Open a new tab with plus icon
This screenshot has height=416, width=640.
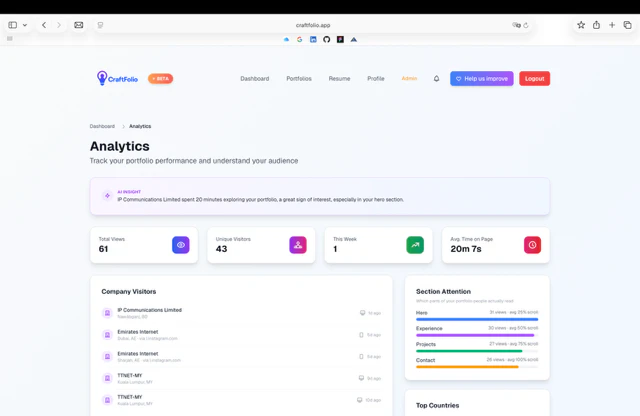point(612,25)
